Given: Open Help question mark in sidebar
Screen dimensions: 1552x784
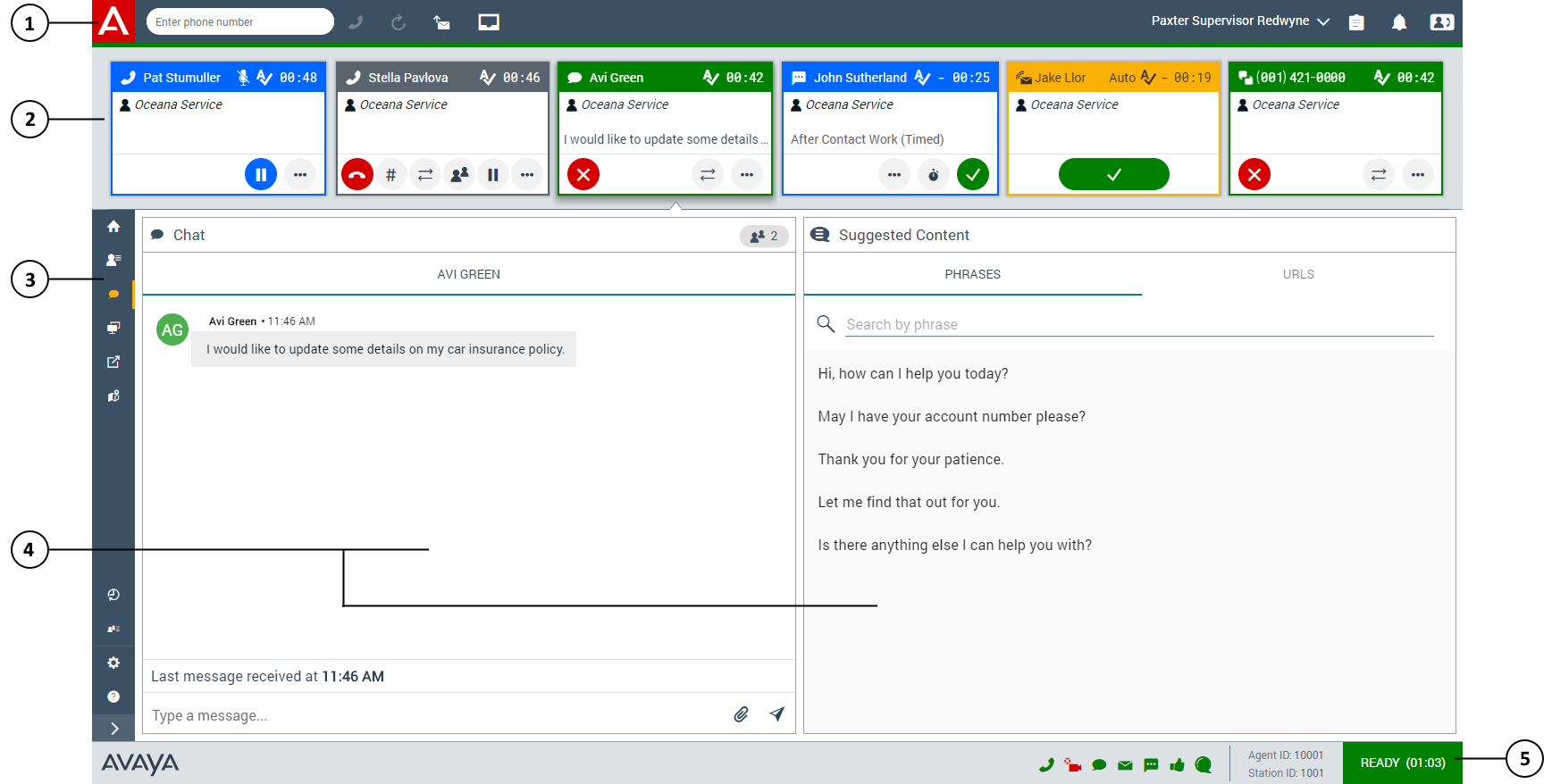Looking at the screenshot, I should tap(113, 696).
